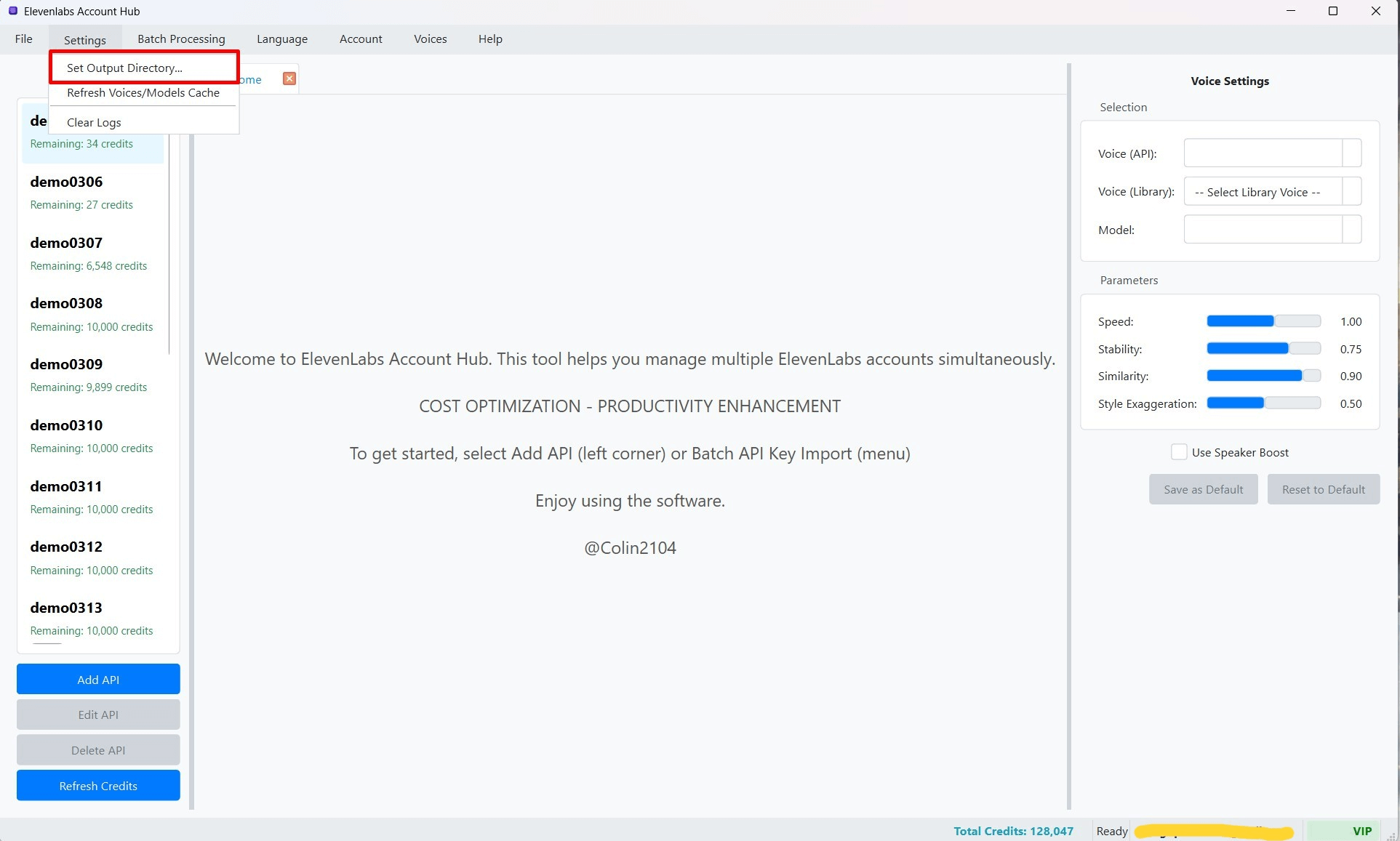Image resolution: width=1400 pixels, height=841 pixels.
Task: Select the demo0308 account
Action: point(93,315)
